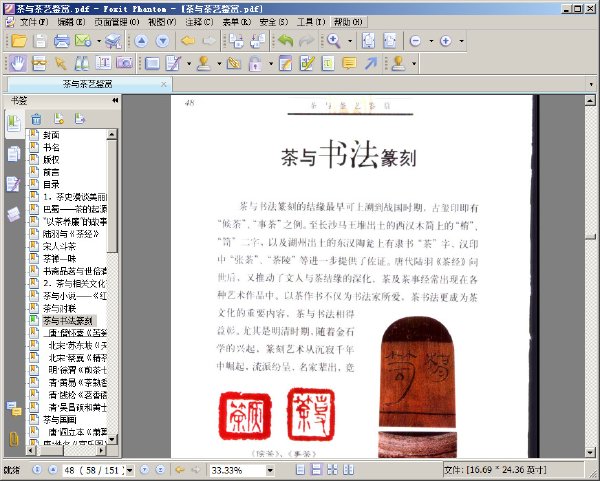Open the Email icon dropdown arrow
Screen dimensions: 600x481
[98, 41]
